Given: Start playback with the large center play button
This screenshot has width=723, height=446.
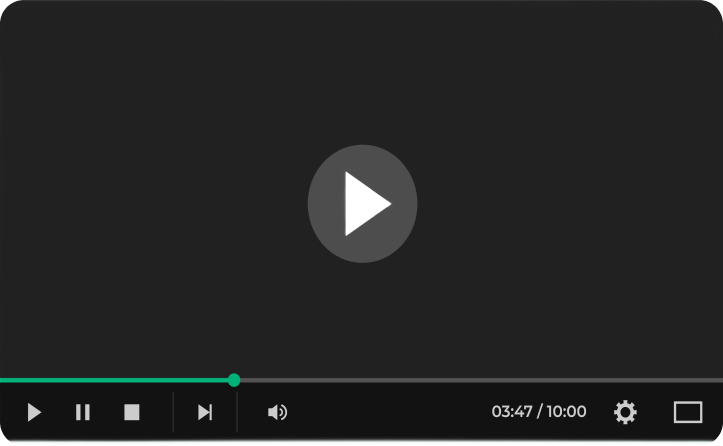Looking at the screenshot, I should (x=362, y=204).
